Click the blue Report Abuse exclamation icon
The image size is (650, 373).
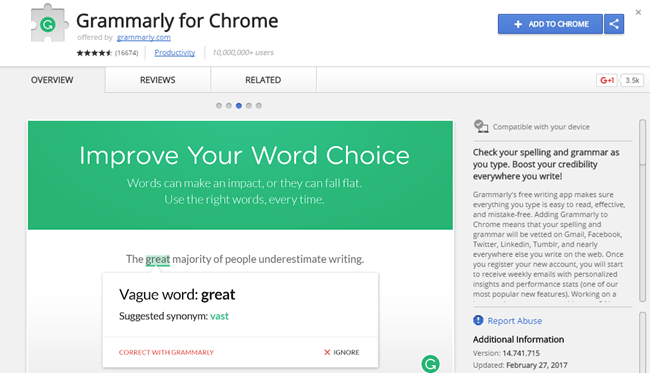[478, 320]
